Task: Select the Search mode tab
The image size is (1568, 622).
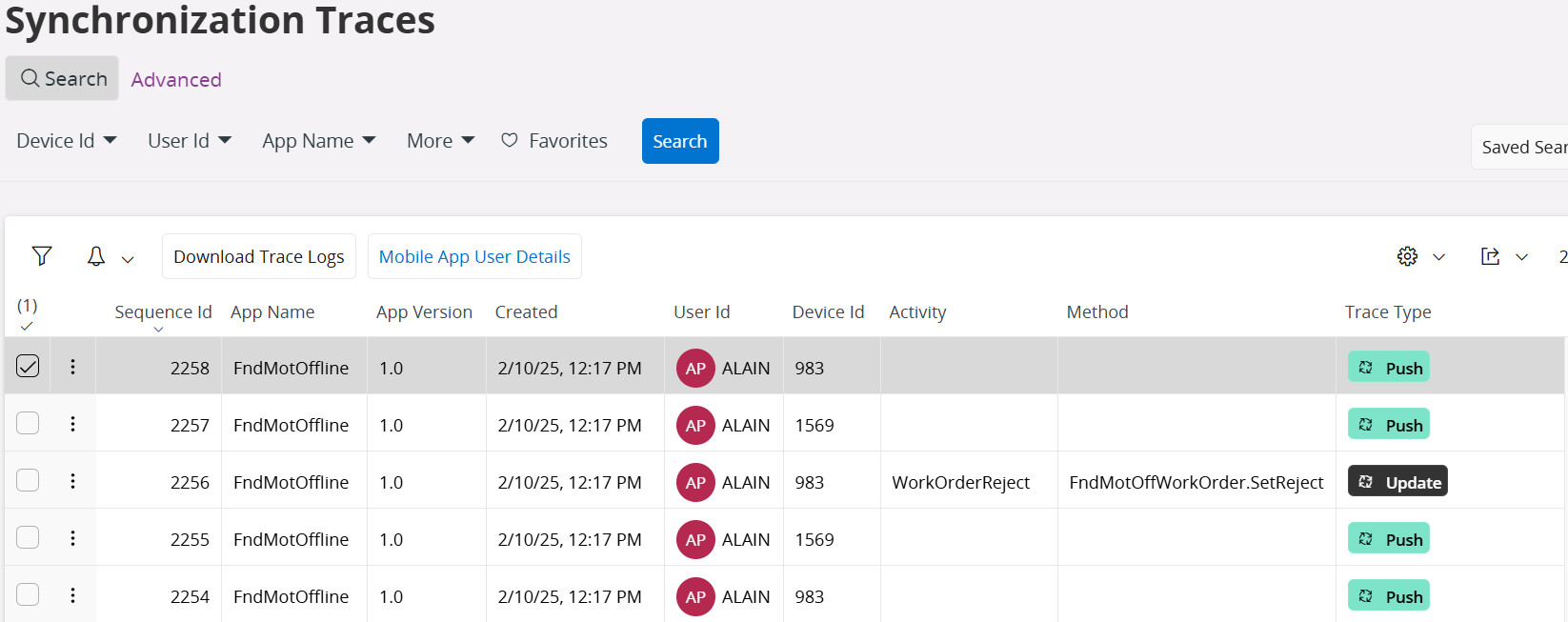Action: click(x=63, y=79)
